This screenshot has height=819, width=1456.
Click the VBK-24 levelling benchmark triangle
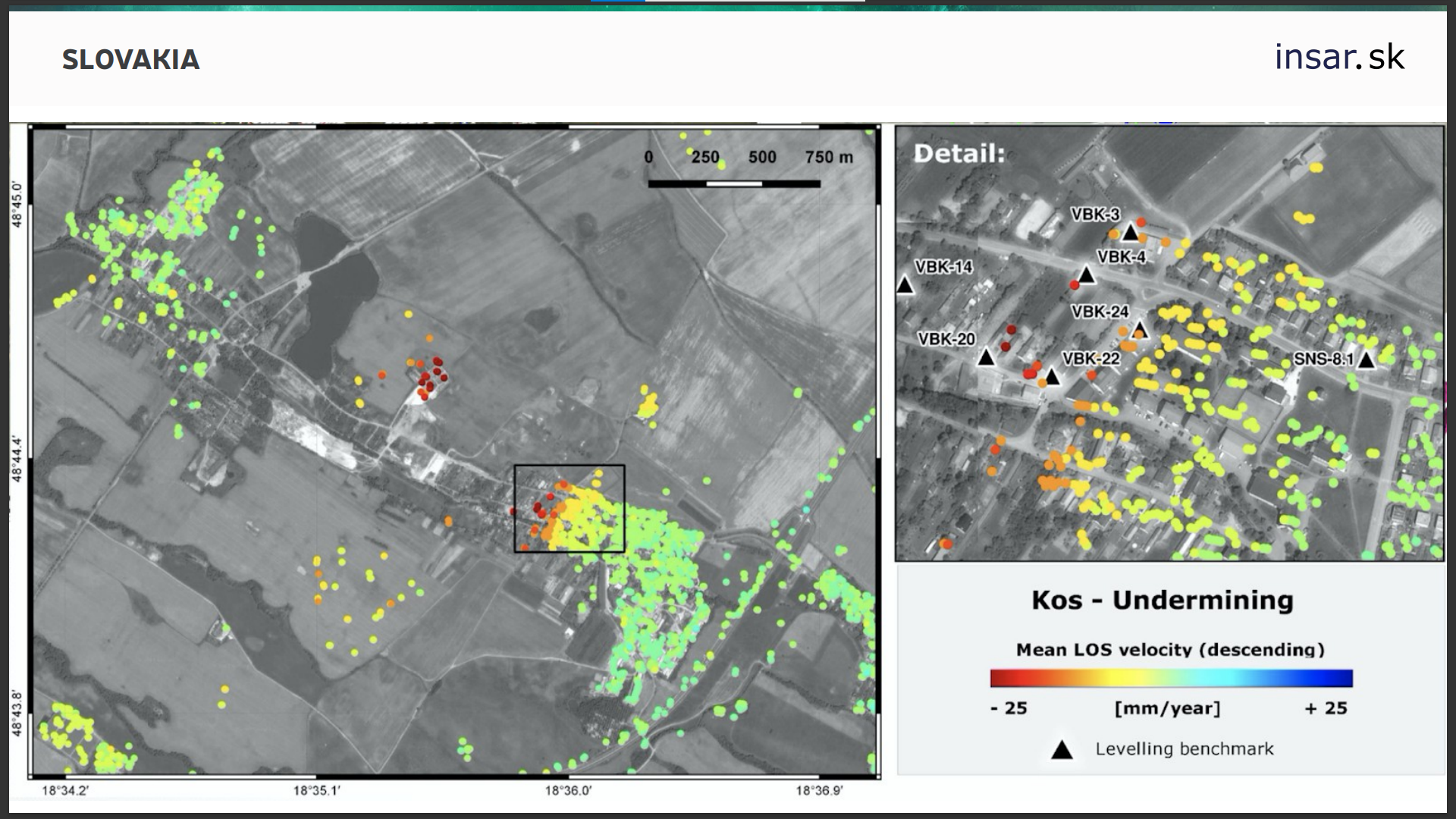tap(1139, 331)
